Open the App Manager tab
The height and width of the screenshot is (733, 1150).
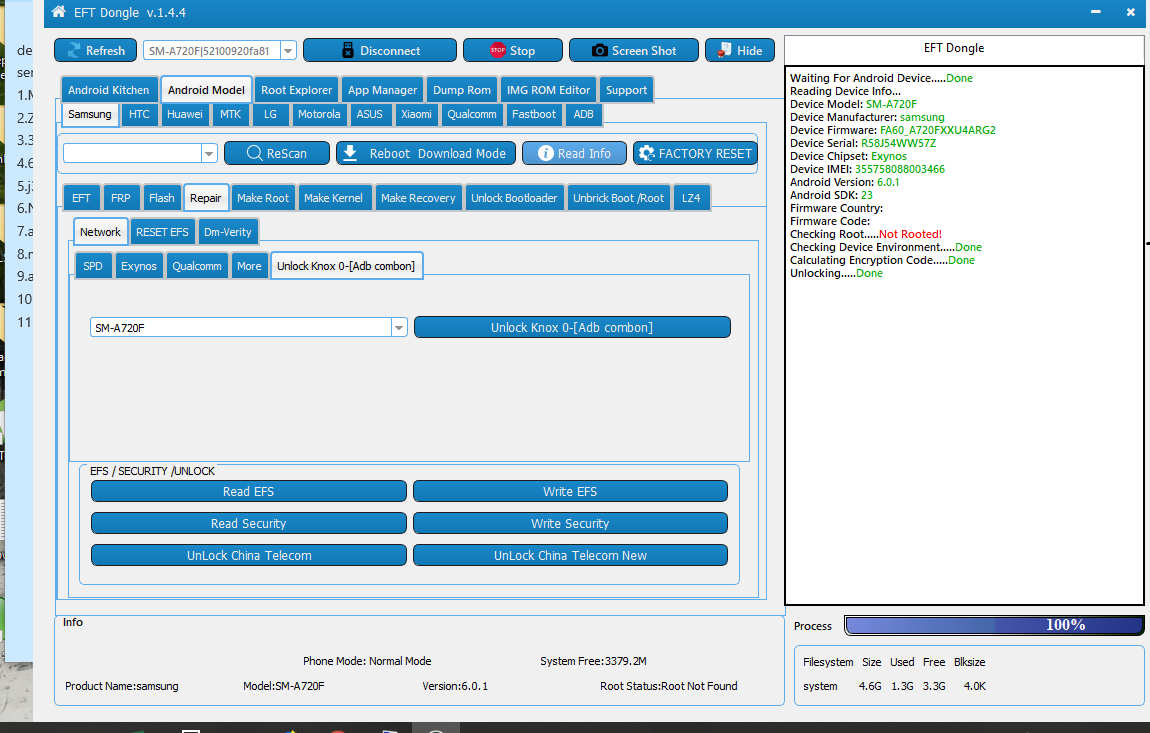pos(382,90)
